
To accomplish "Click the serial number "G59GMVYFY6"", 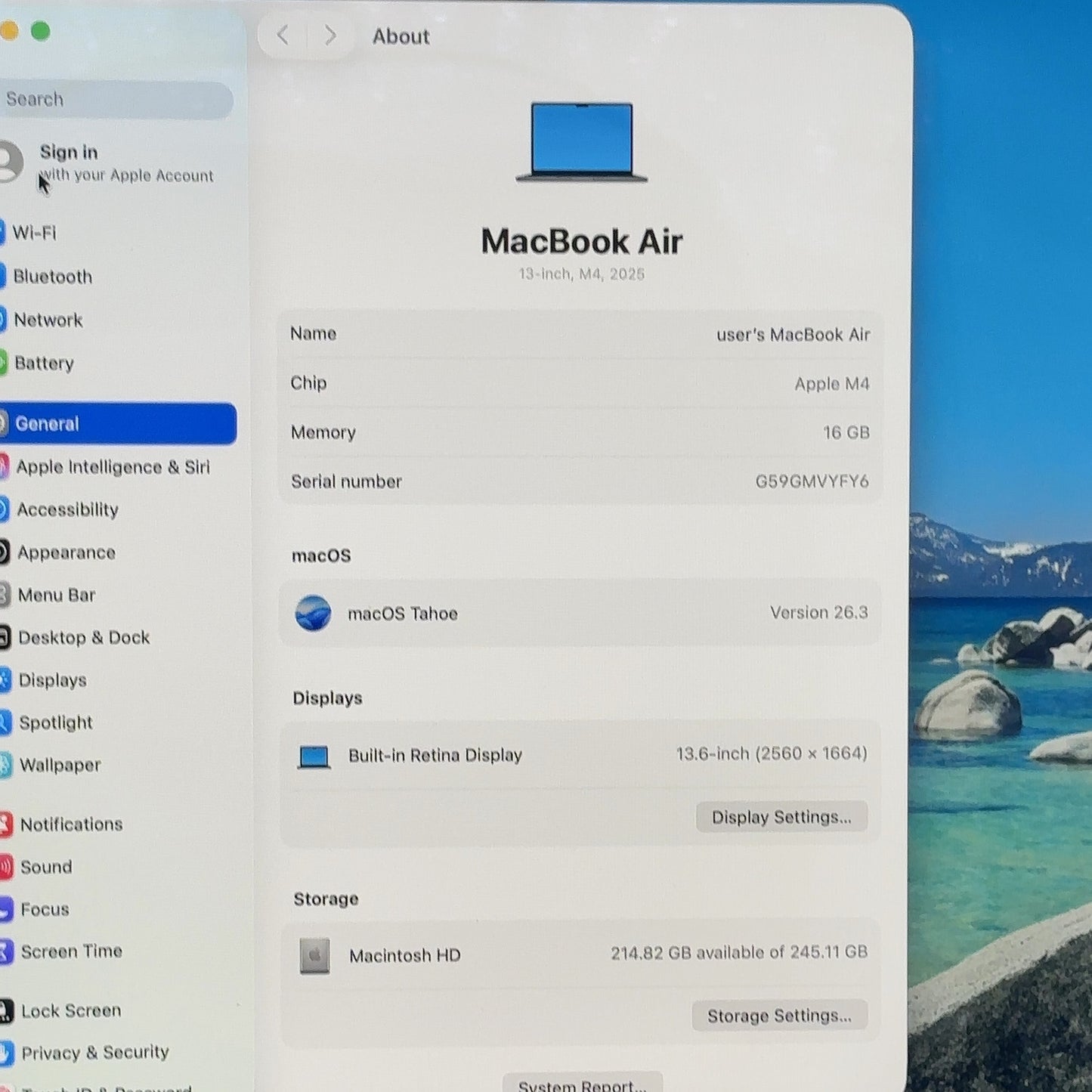I will click(812, 481).
